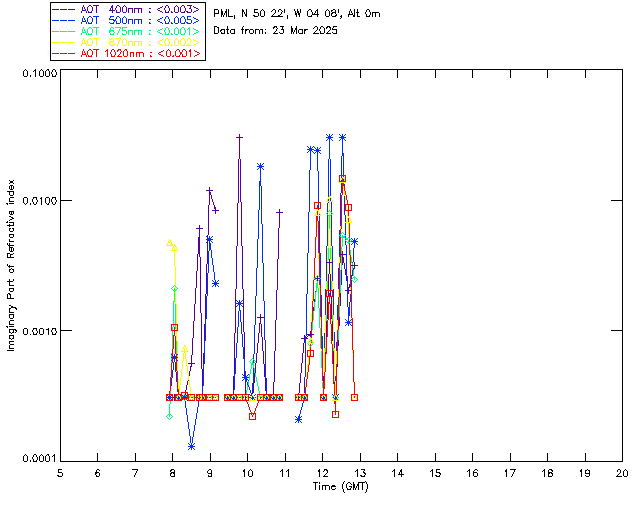The height and width of the screenshot is (512, 640).
Task: Click the 0.0001 y-axis tick label
Action: [35, 459]
